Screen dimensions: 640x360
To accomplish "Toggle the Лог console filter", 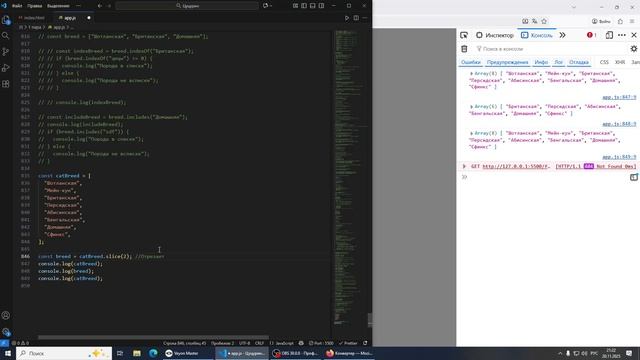I will [x=558, y=62].
